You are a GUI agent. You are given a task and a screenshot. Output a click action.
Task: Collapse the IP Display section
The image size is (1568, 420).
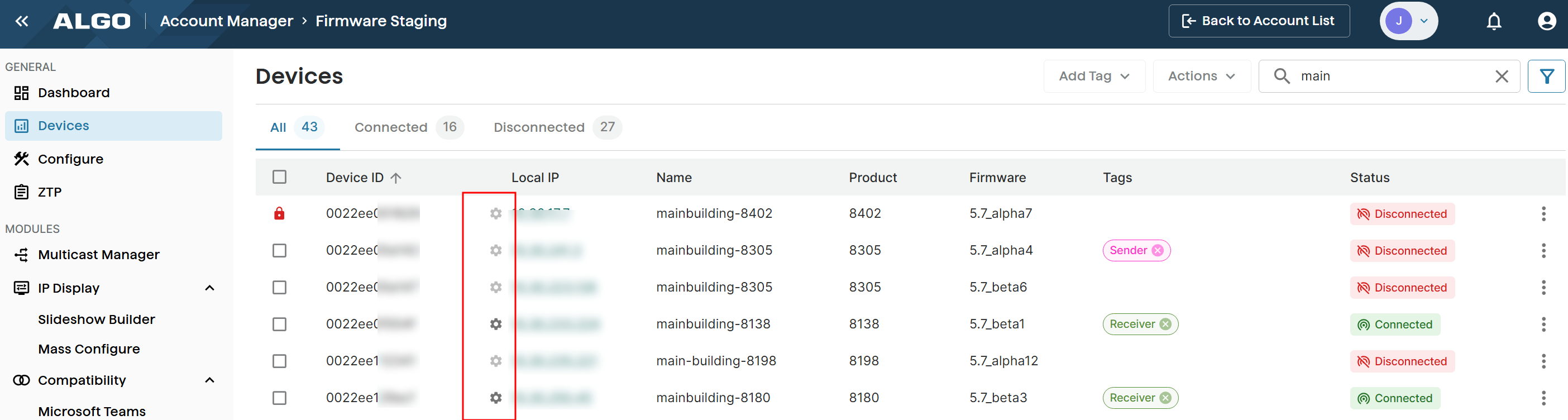pyautogui.click(x=209, y=288)
